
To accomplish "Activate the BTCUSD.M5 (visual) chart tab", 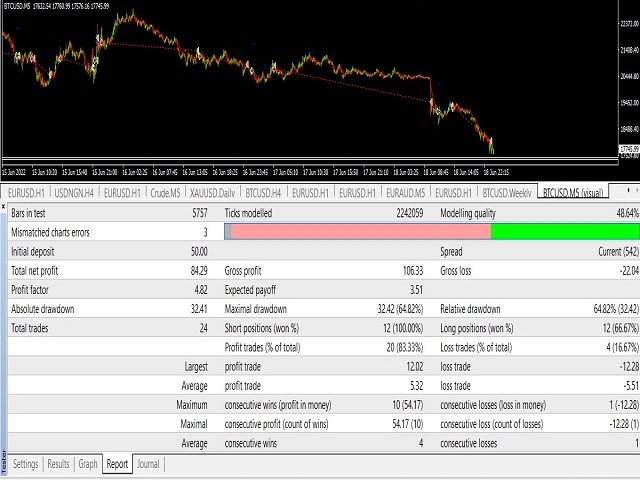I will (573, 193).
